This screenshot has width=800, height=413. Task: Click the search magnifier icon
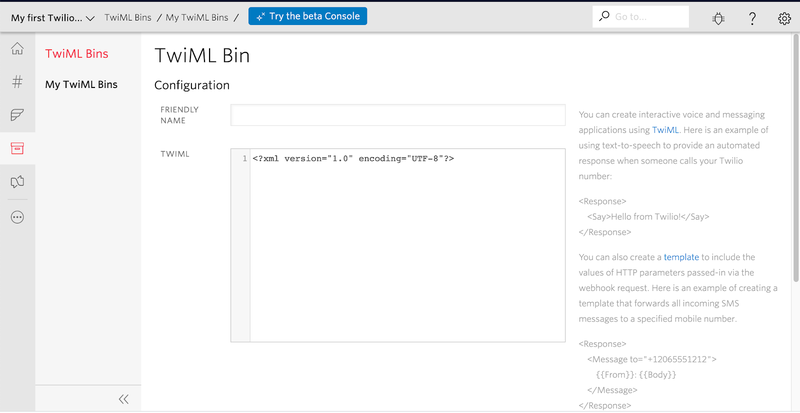point(604,16)
